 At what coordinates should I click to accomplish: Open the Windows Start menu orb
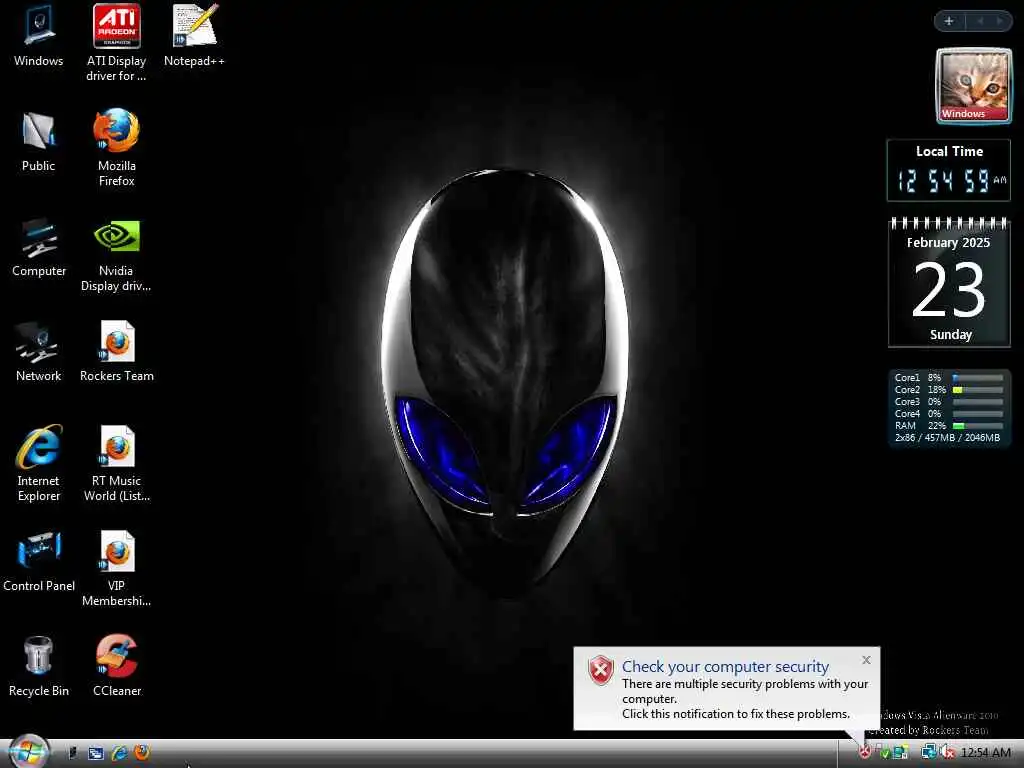(29, 752)
